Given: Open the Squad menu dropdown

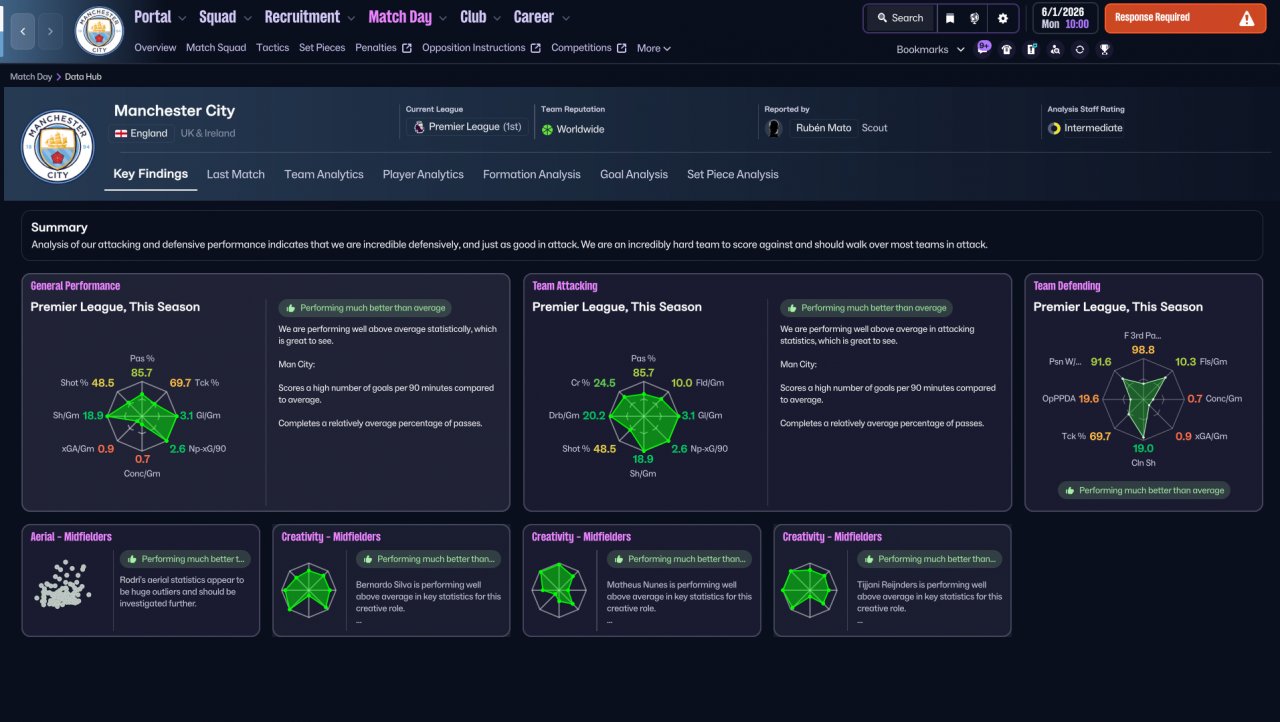Looking at the screenshot, I should [x=224, y=17].
